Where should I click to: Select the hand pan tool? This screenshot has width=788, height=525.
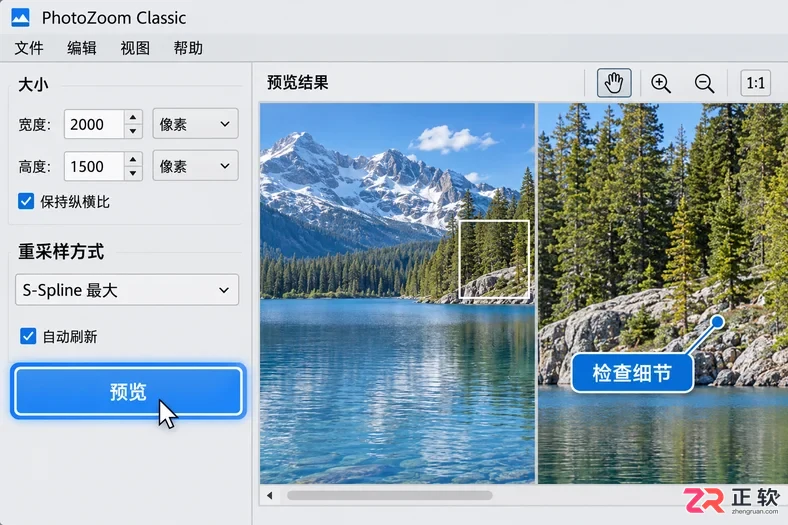pos(614,83)
